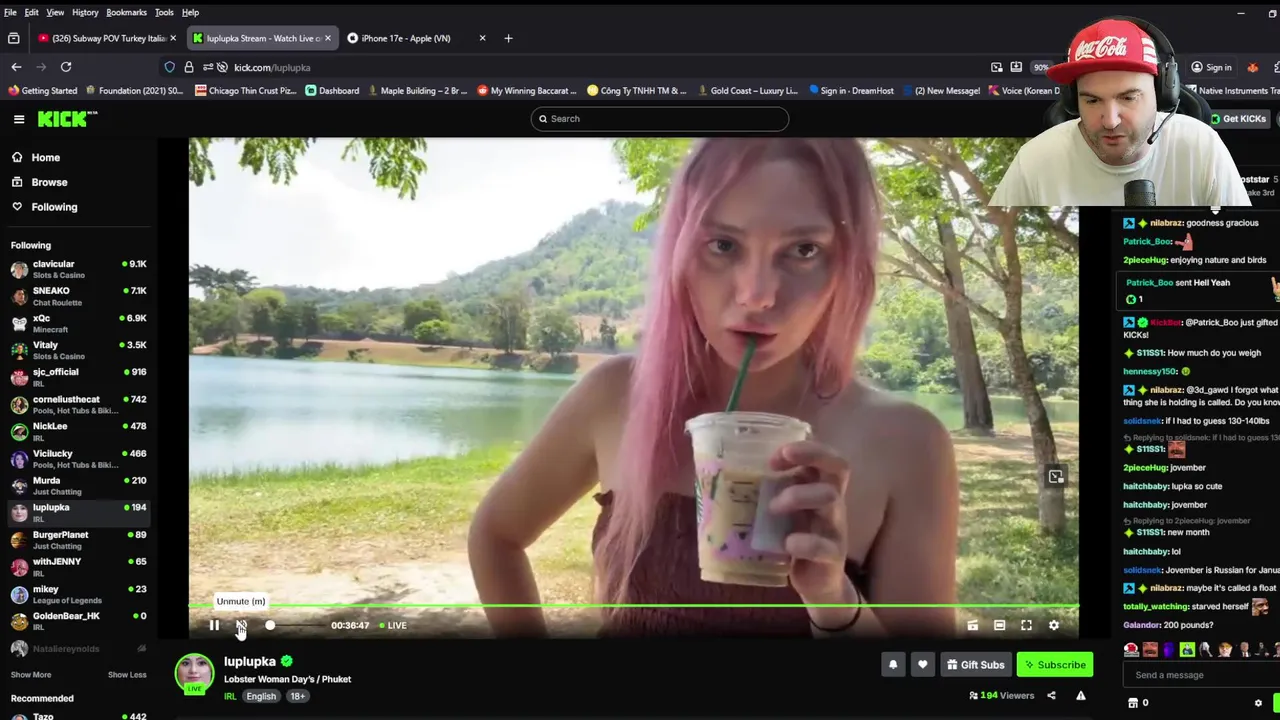Open player settings gear
The height and width of the screenshot is (720, 1280).
(x=1053, y=625)
